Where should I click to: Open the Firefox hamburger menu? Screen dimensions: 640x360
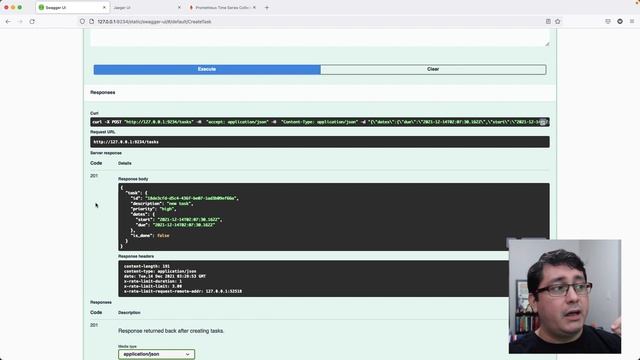pos(631,21)
